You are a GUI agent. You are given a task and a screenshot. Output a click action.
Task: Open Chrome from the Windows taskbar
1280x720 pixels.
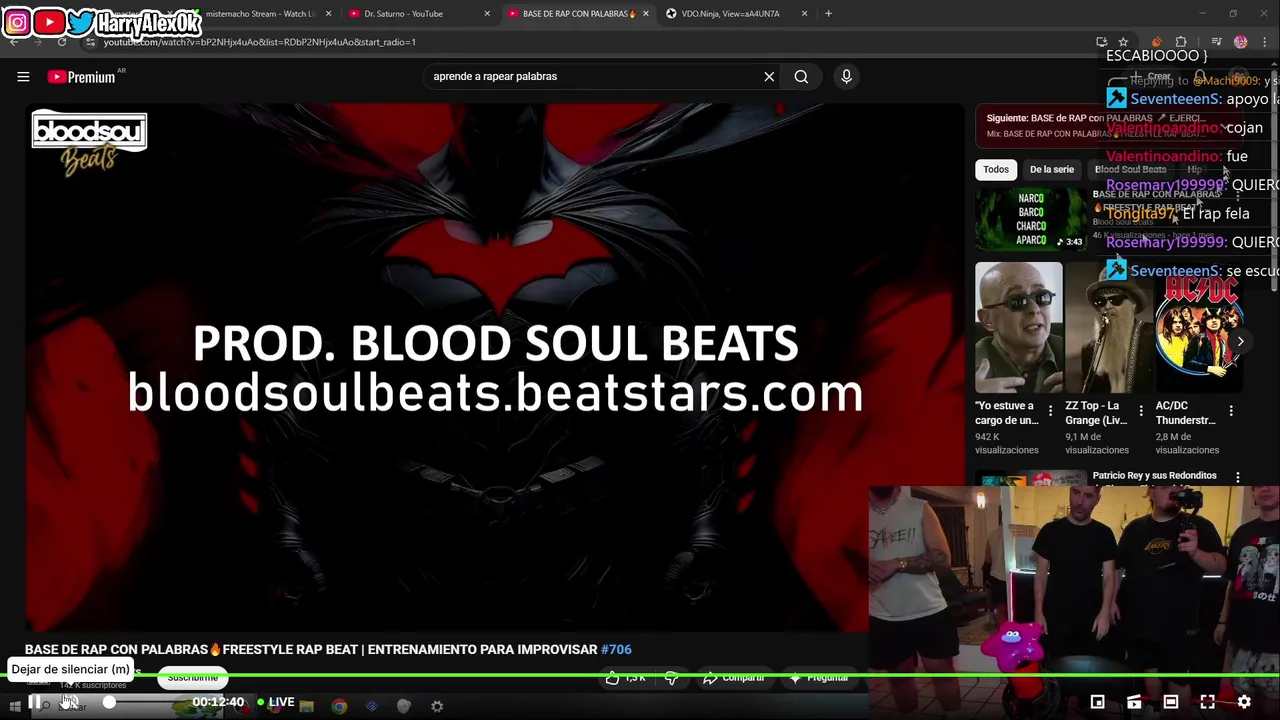(339, 706)
